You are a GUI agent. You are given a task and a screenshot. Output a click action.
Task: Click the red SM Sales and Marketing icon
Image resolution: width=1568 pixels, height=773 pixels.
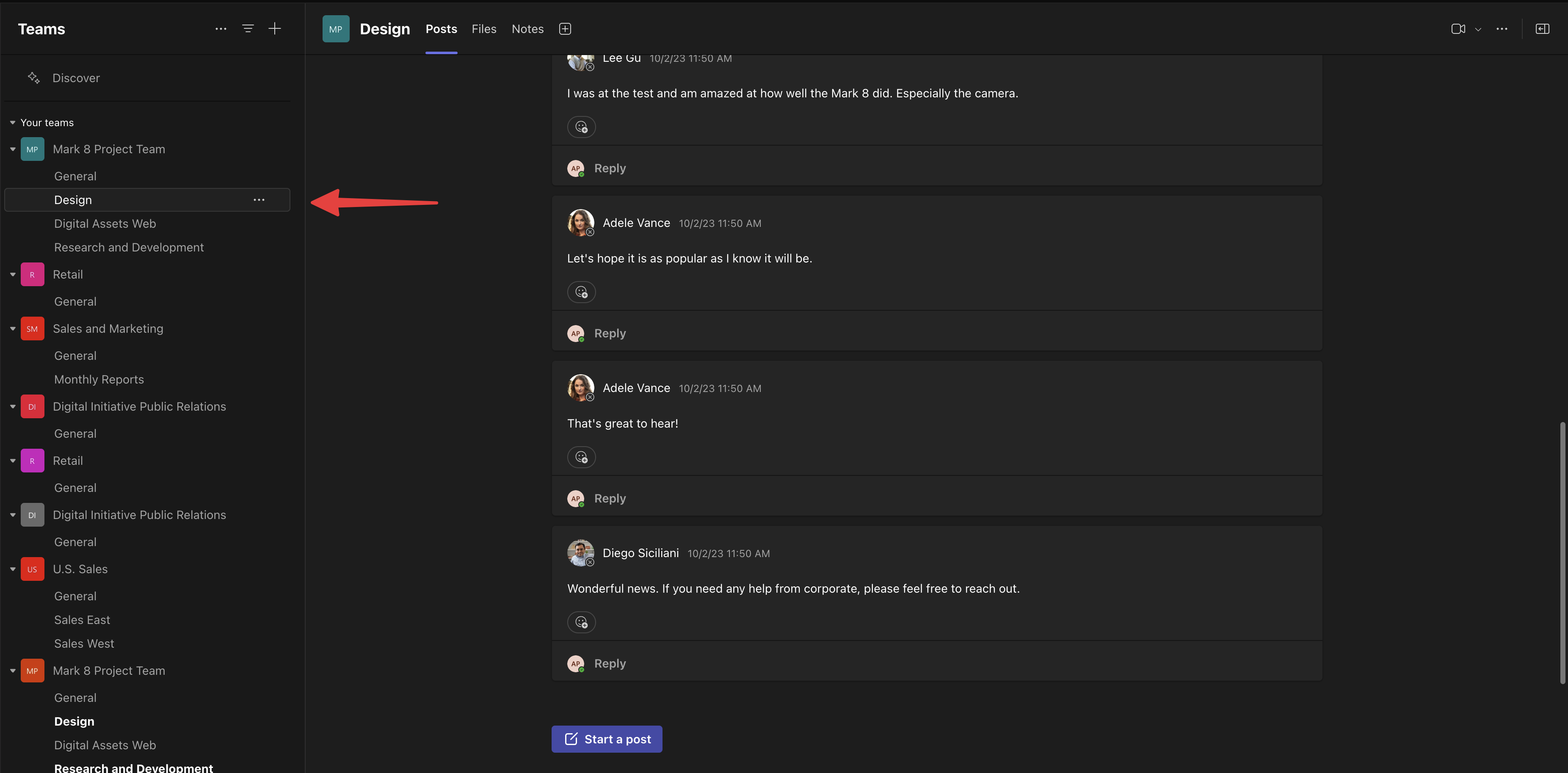coord(32,329)
